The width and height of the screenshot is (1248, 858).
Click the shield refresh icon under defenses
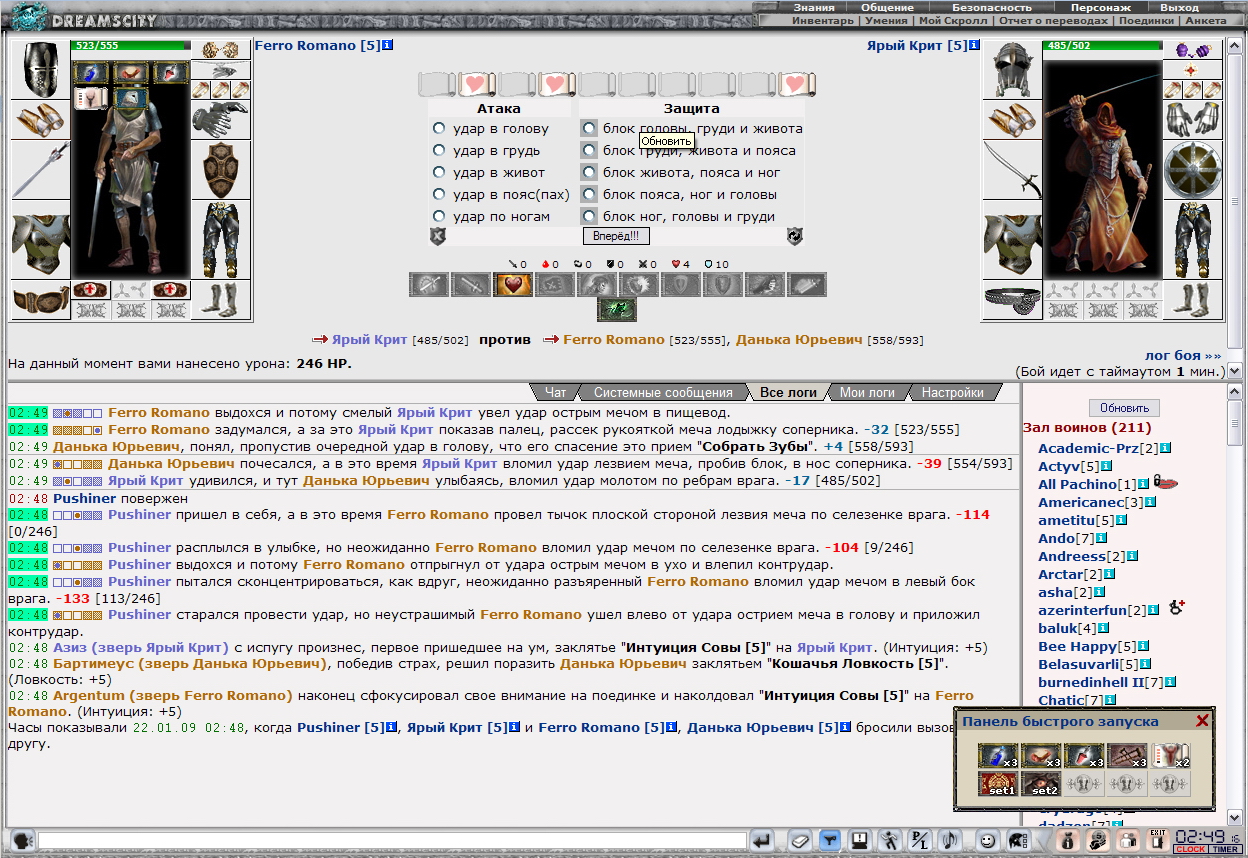click(x=795, y=237)
